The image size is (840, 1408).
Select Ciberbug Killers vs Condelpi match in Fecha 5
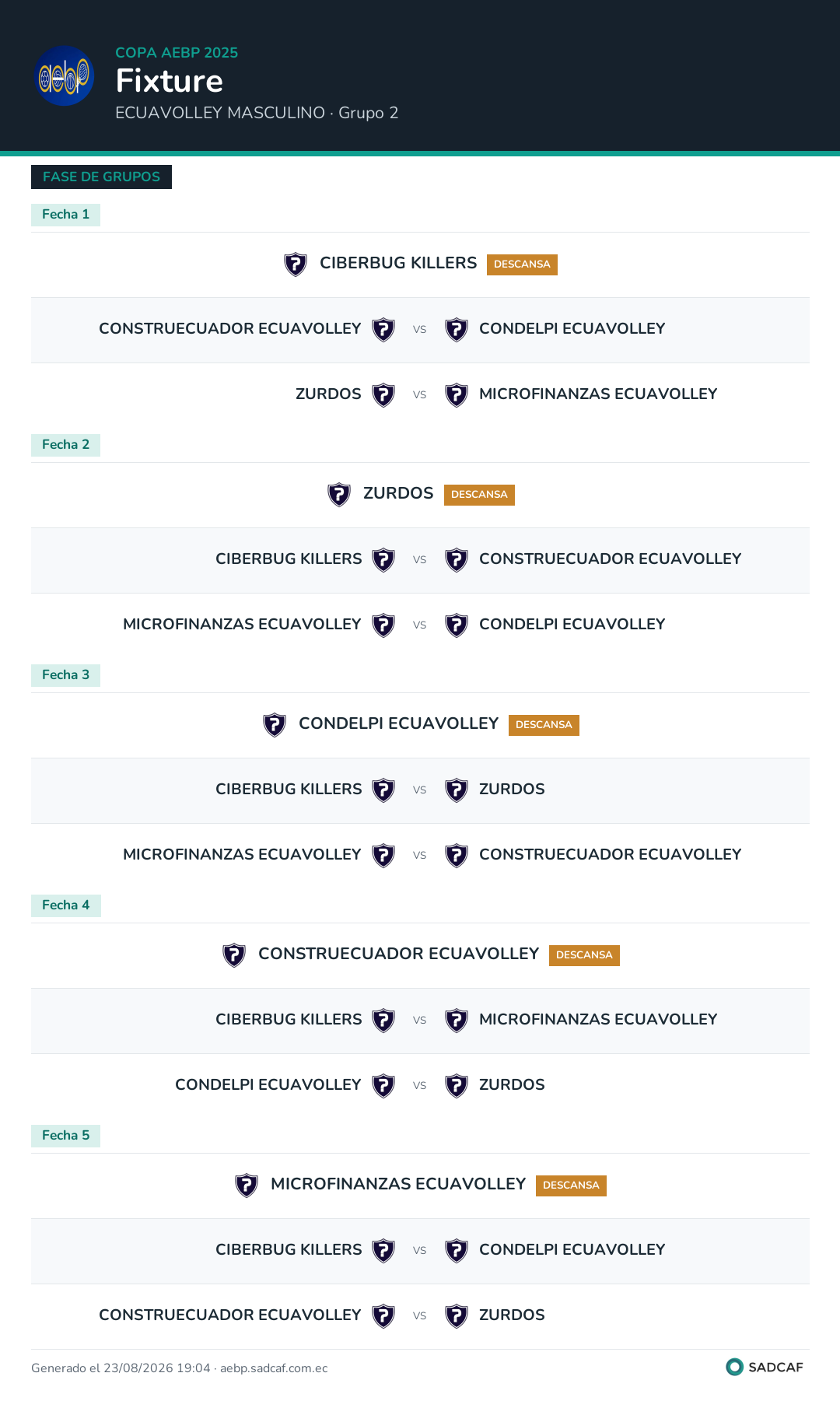[420, 1251]
